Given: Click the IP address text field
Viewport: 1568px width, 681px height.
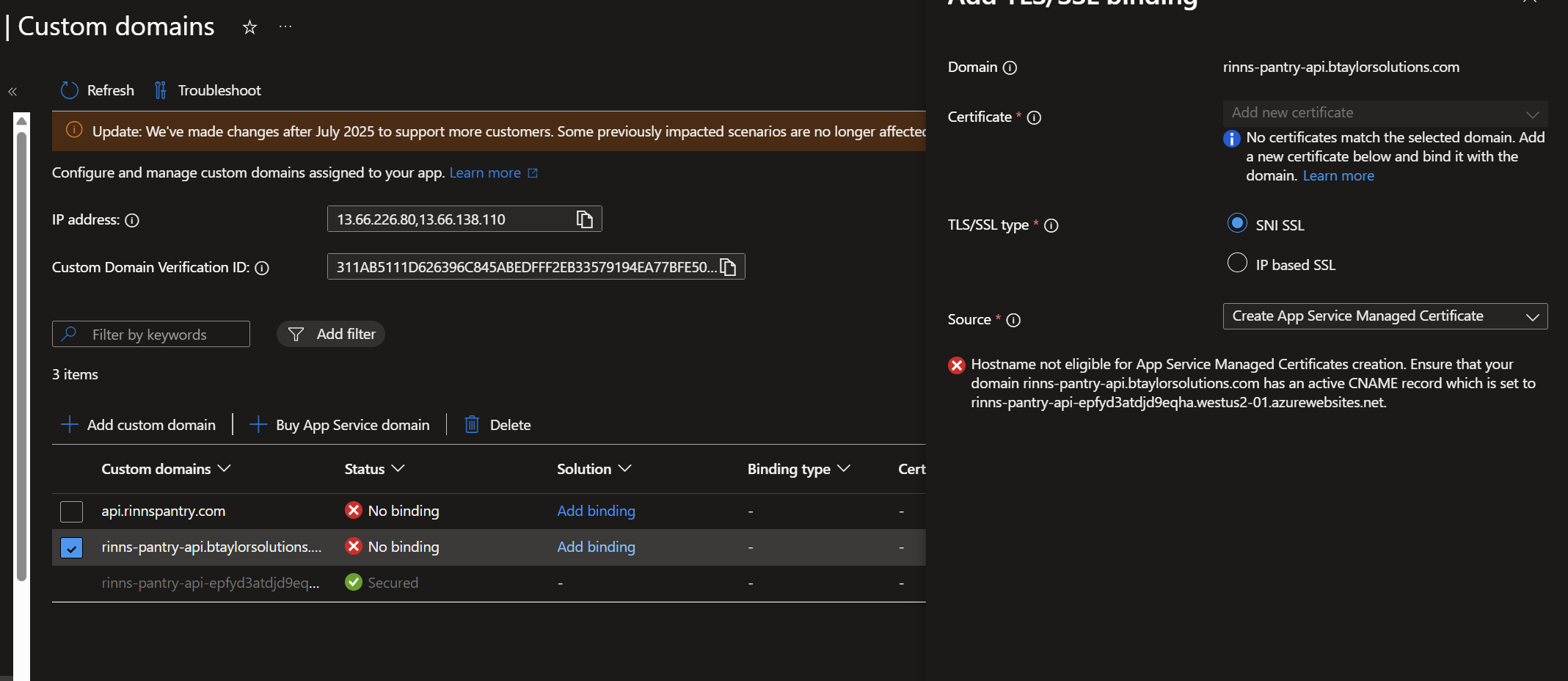Looking at the screenshot, I should tap(464, 219).
